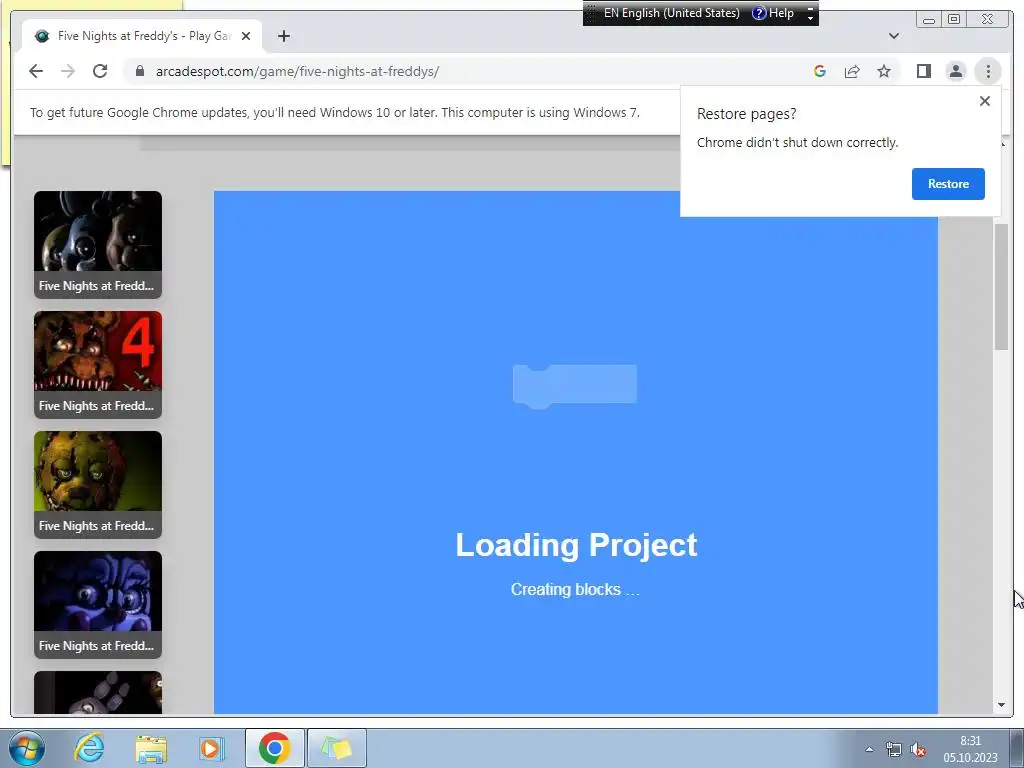Open the Windows Start menu
The image size is (1024, 768).
[x=27, y=748]
